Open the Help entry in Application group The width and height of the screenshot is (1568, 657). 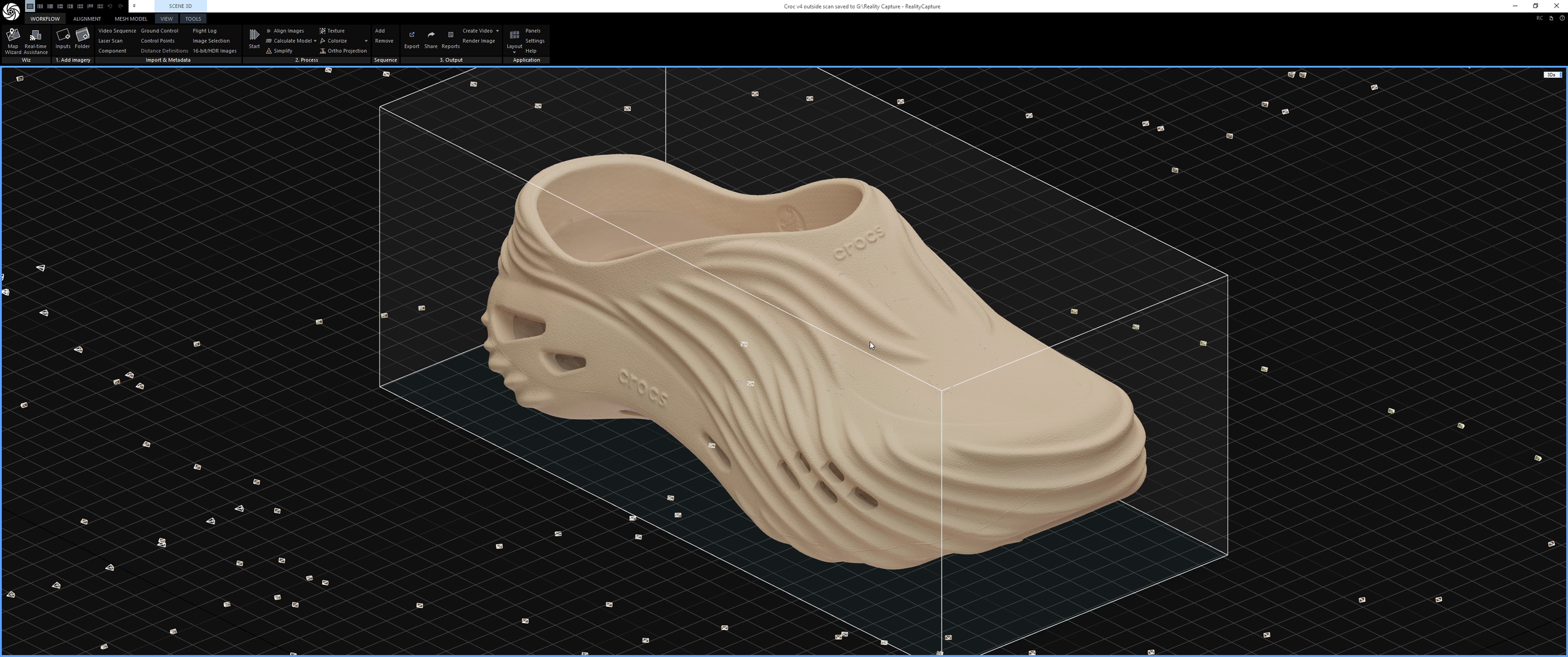point(531,51)
